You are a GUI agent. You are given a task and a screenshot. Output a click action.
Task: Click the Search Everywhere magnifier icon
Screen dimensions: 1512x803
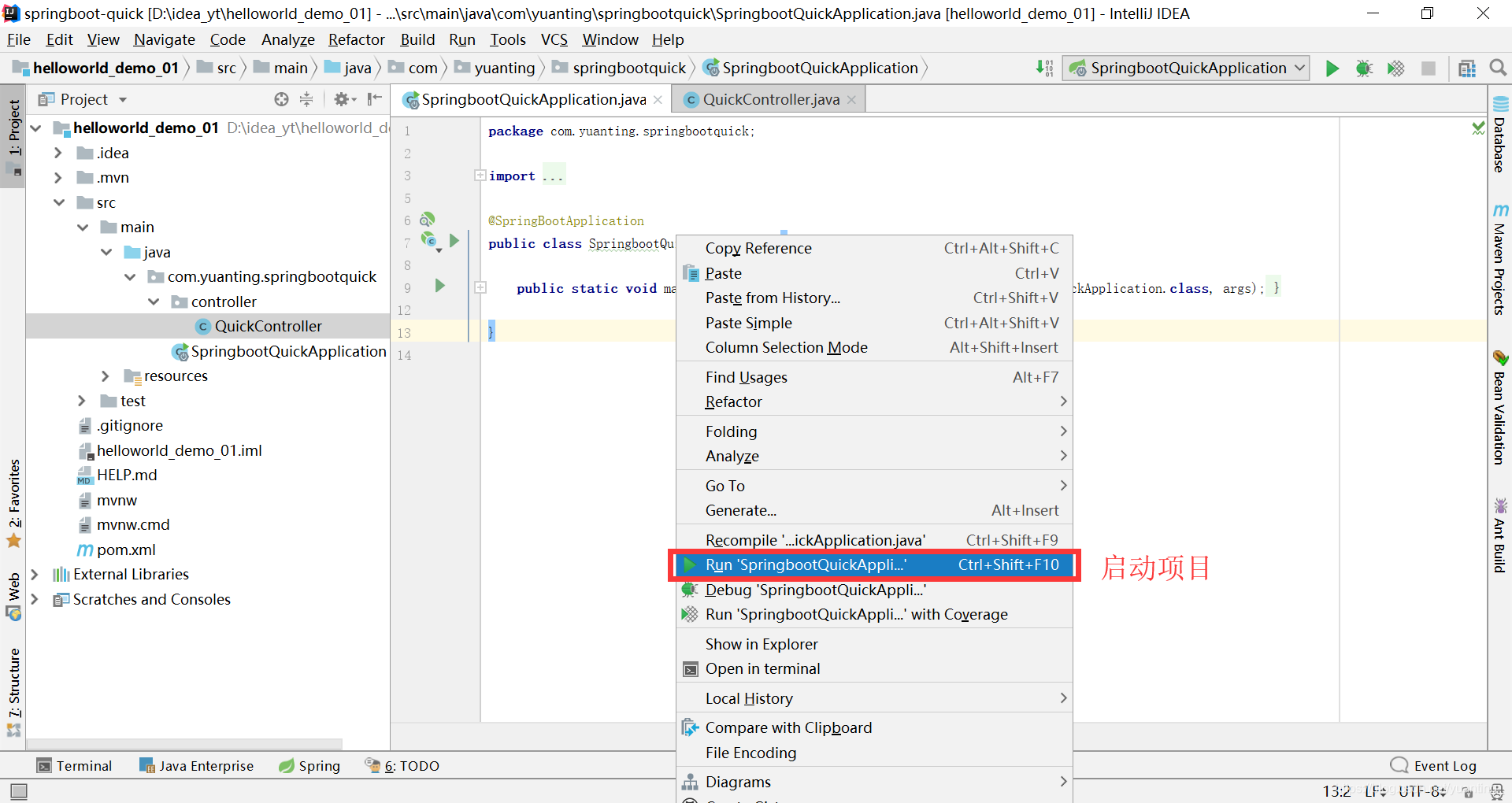click(1498, 68)
